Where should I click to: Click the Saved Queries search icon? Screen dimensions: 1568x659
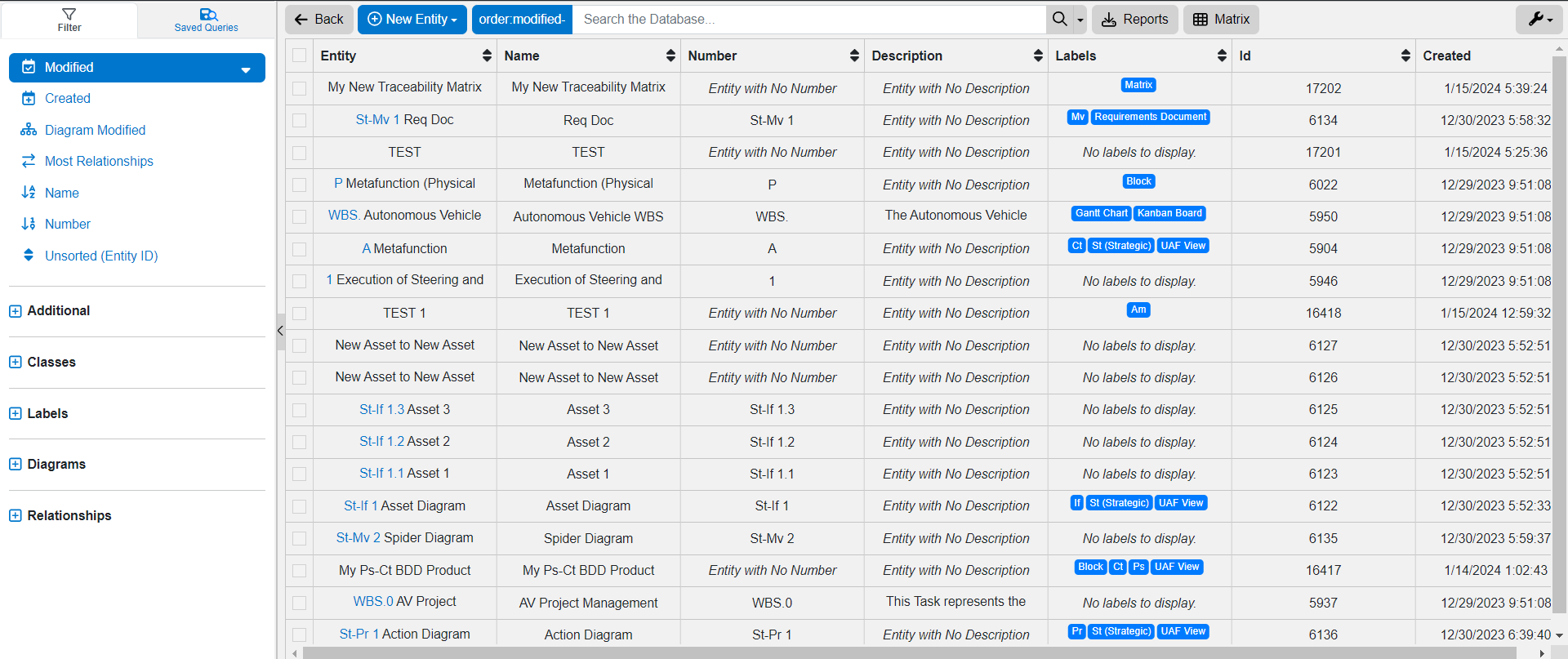[x=208, y=14]
